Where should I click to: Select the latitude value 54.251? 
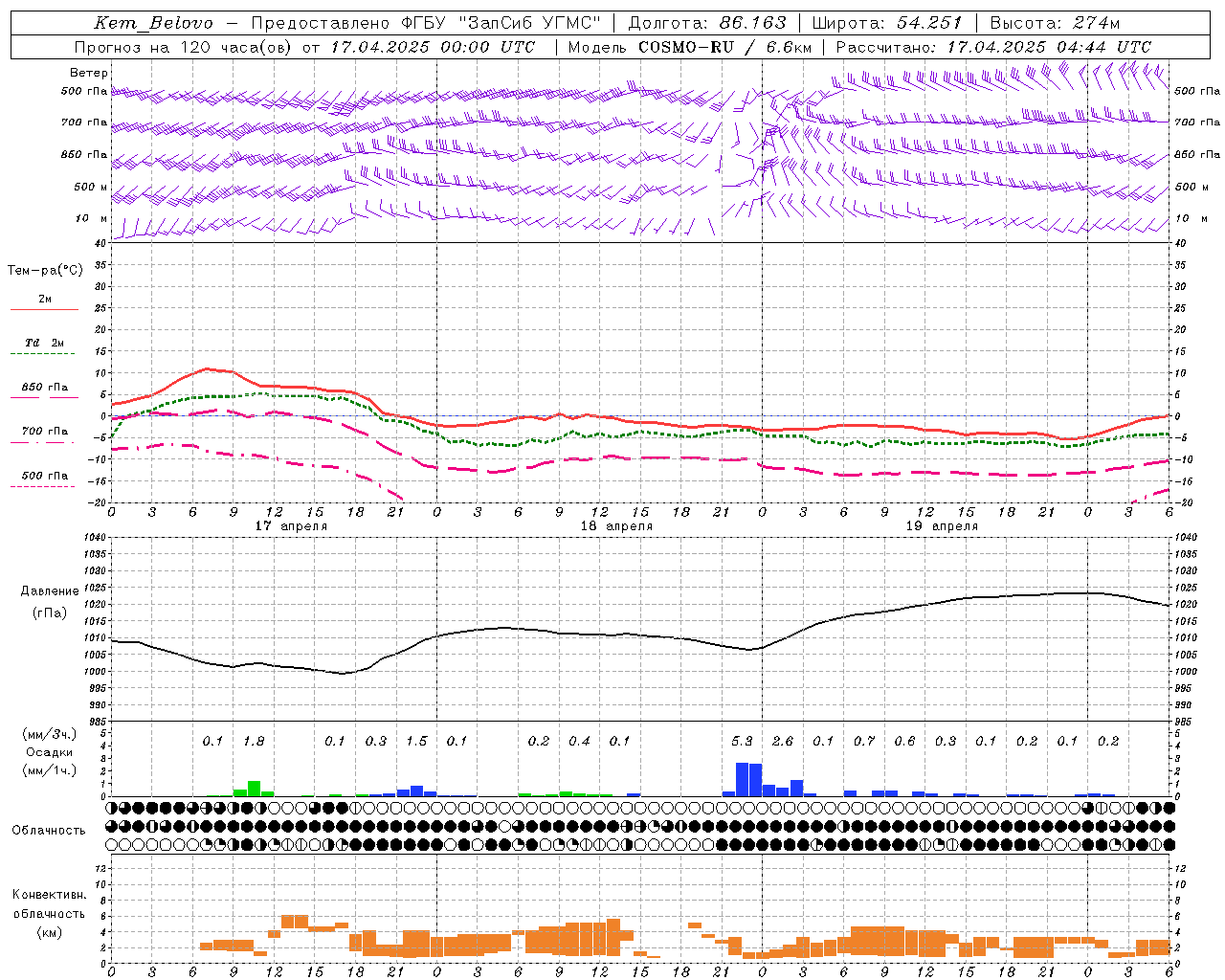pos(928,23)
